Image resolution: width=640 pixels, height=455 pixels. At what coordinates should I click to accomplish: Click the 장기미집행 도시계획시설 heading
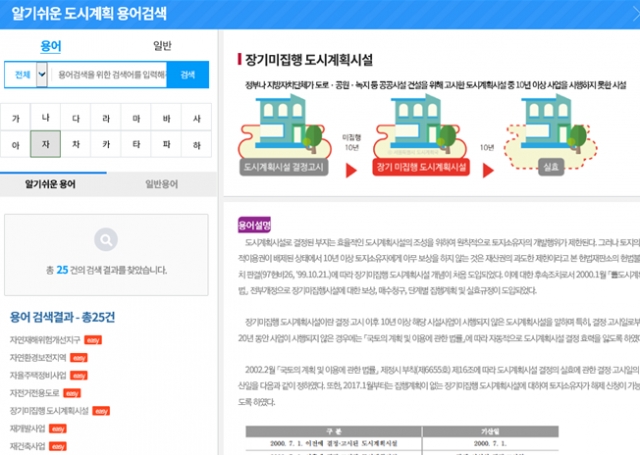tap(309, 60)
